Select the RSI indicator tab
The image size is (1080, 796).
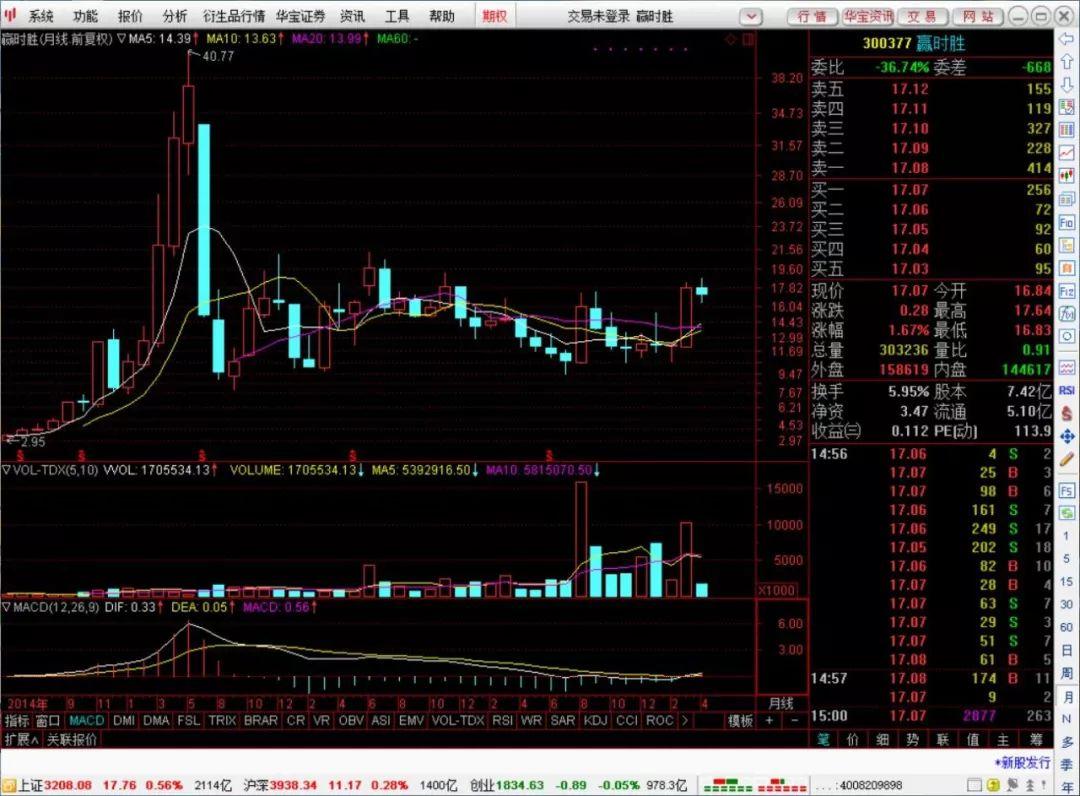pyautogui.click(x=502, y=721)
